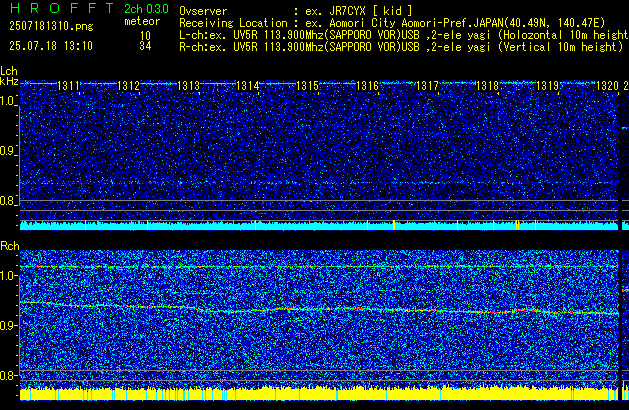Click the yellow Rch signal level bar
The width and height of the screenshot is (629, 410).
click(x=319, y=394)
